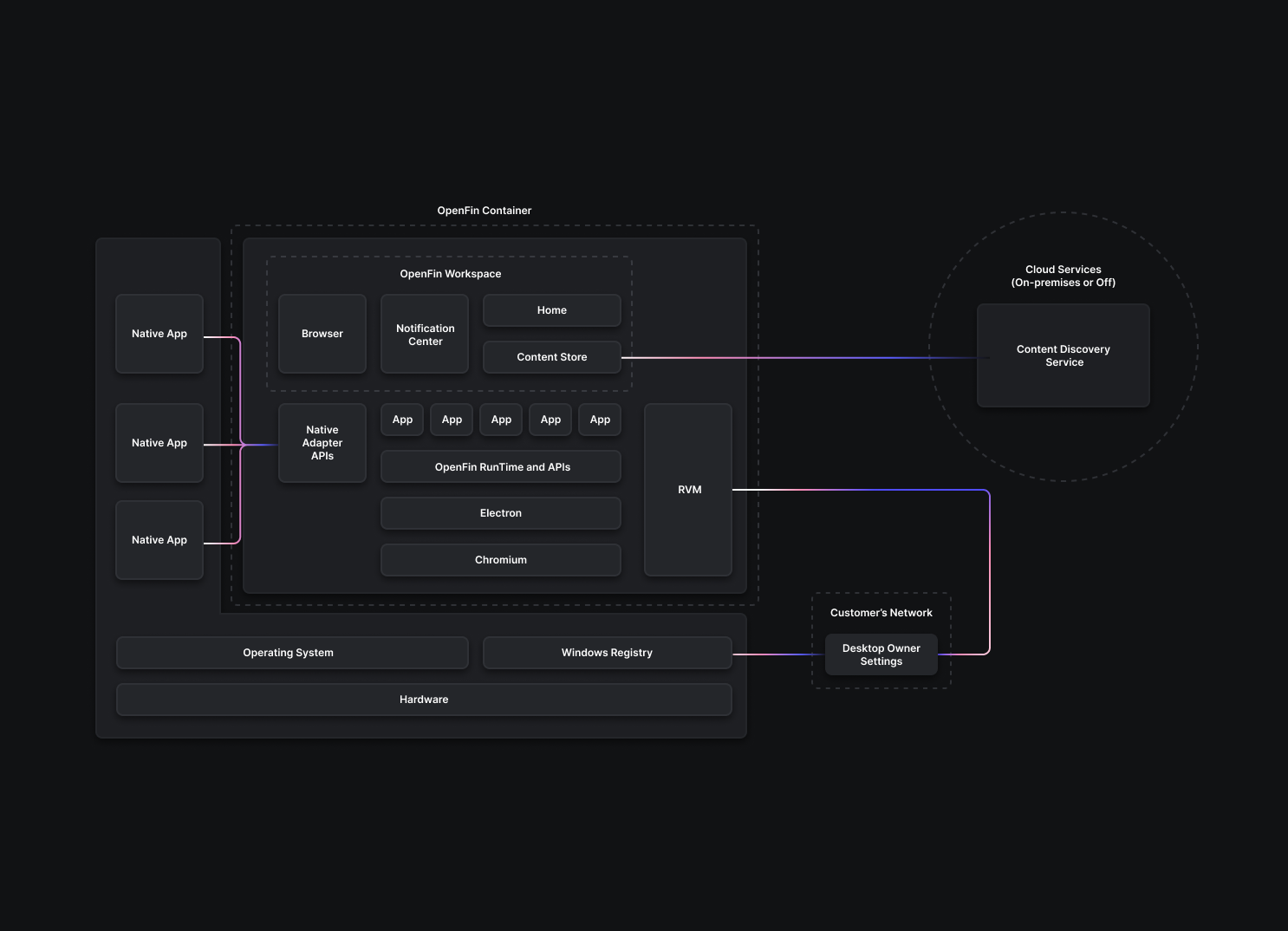
Task: Click the Native Adapter APIs box
Action: click(322, 443)
